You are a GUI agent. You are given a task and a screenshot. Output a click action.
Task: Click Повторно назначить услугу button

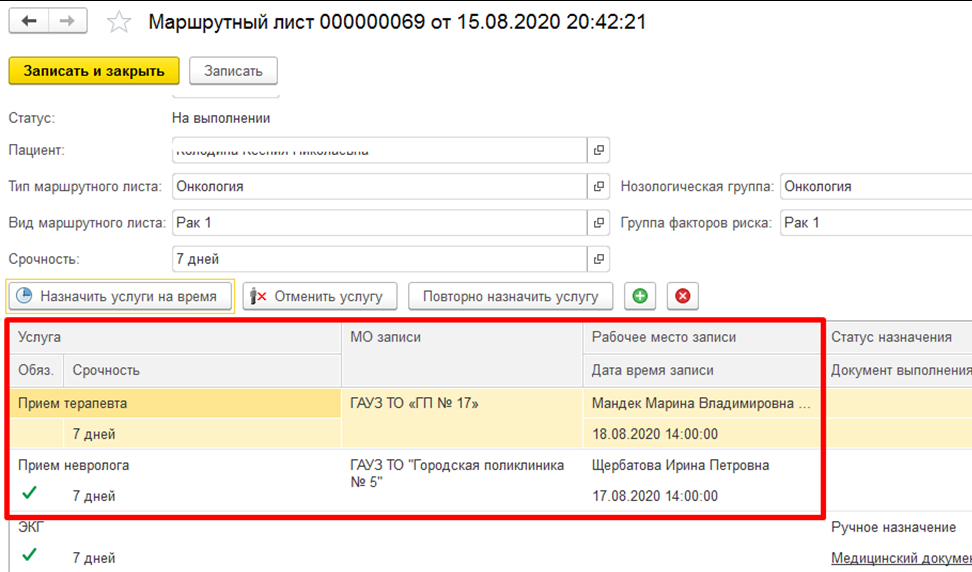[x=510, y=296]
